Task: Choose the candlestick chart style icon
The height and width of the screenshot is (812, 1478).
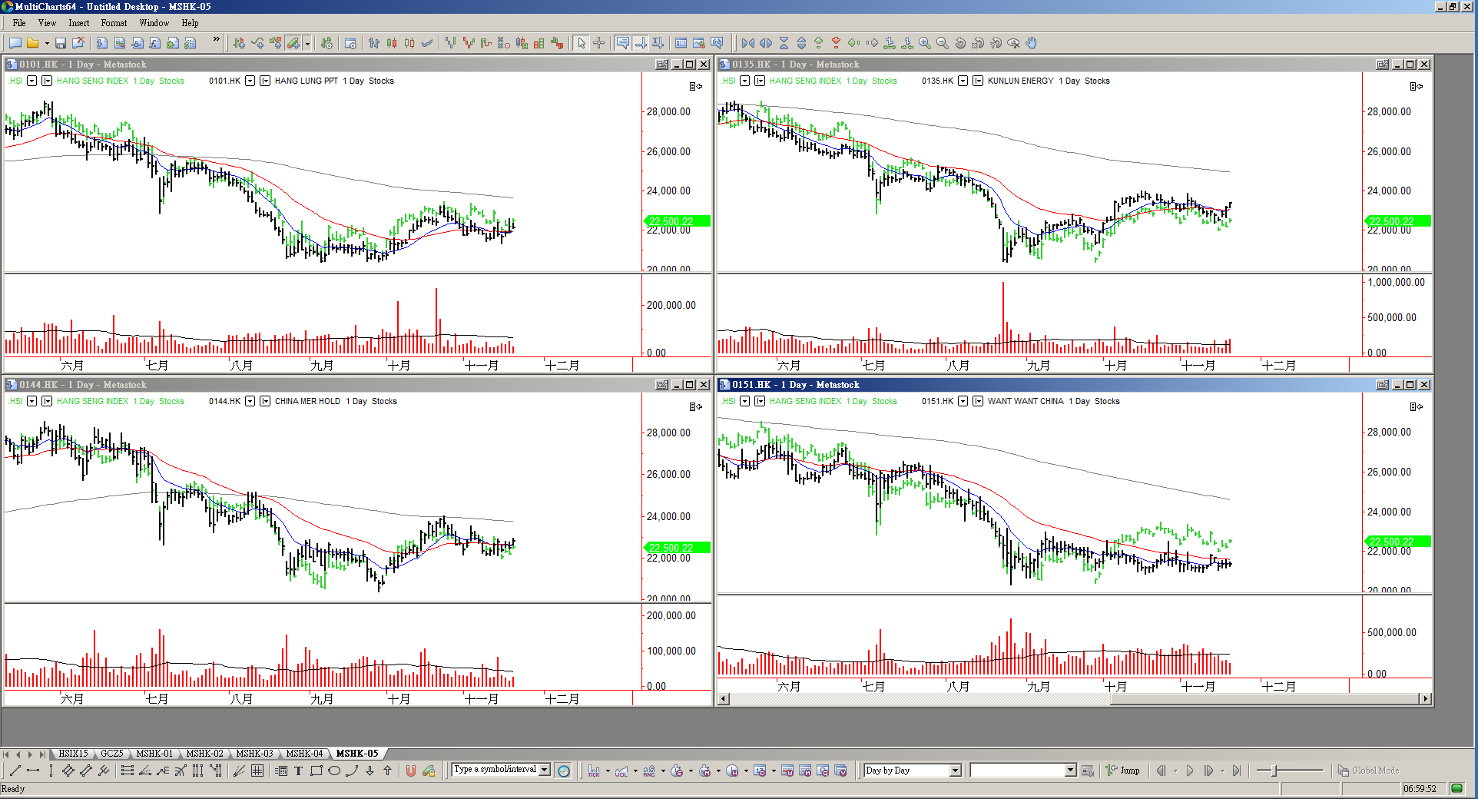Action: pos(392,44)
